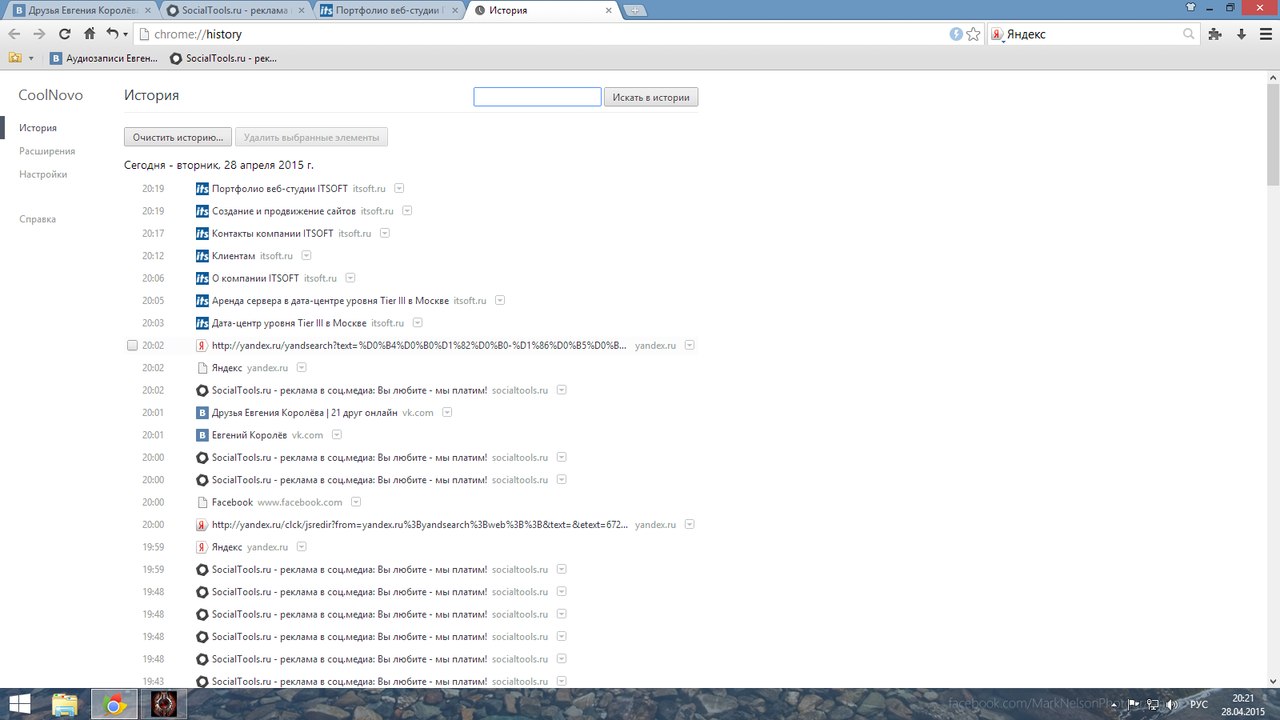Open a new tab with the plus button
This screenshot has height=720, width=1280.
tap(634, 11)
